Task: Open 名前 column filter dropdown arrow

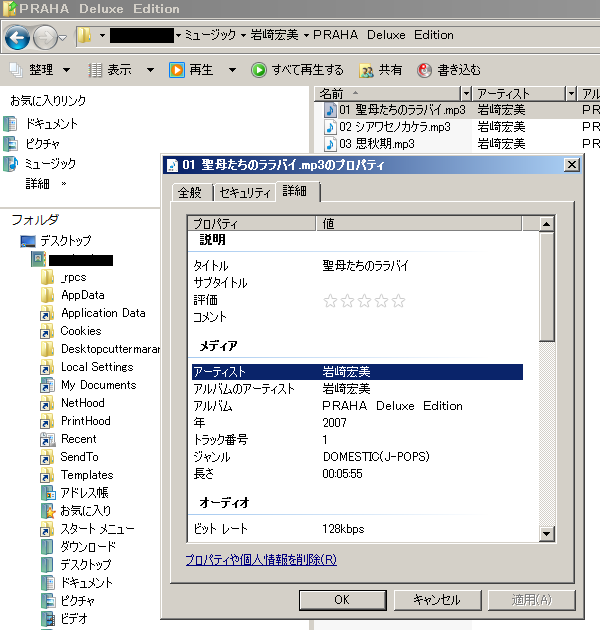Action: (466, 94)
